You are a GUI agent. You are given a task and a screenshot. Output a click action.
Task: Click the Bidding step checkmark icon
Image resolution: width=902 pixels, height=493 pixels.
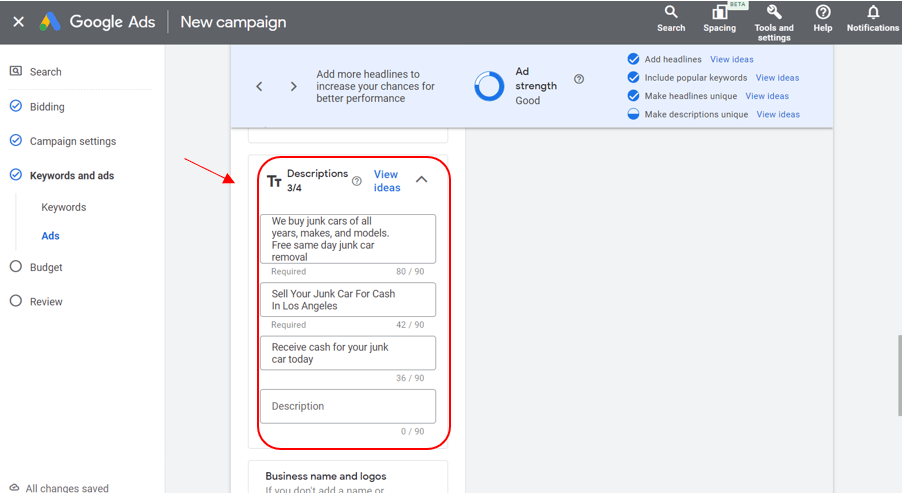click(x=16, y=106)
